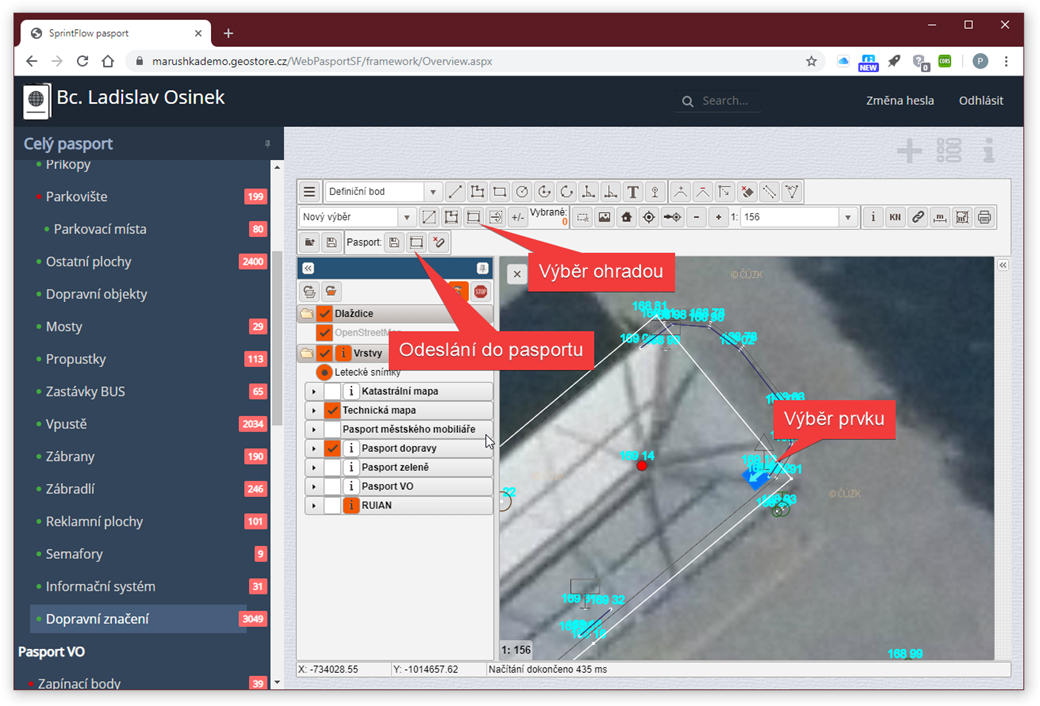Click the print map icon
This screenshot has height=706, width=1040.
984,217
